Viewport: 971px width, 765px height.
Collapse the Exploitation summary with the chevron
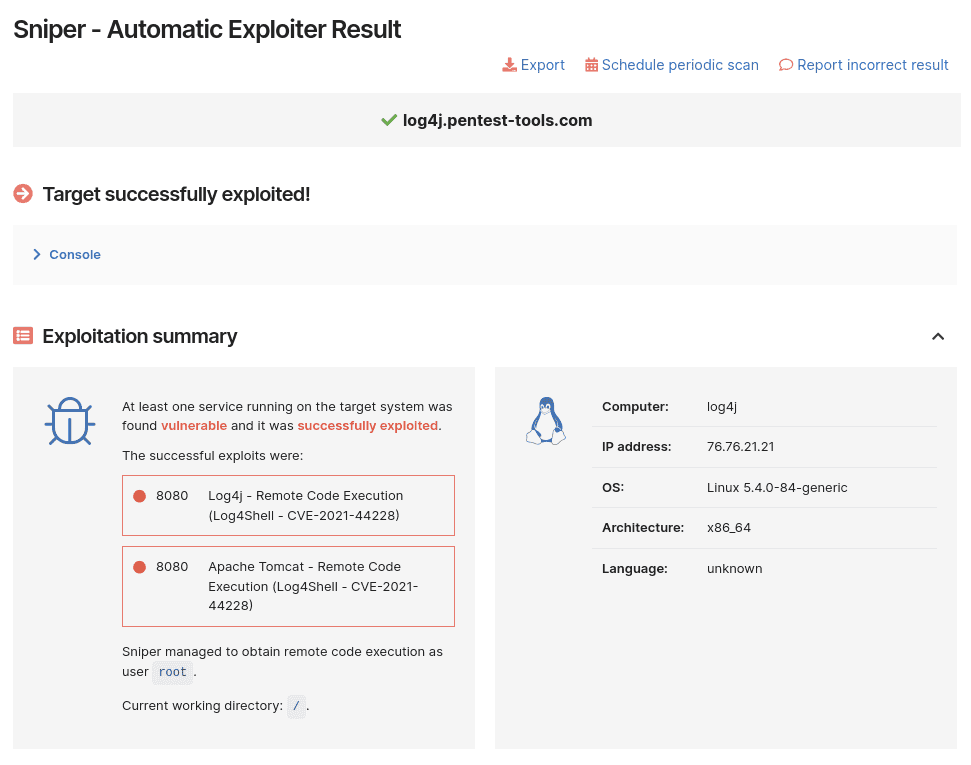[938, 337]
